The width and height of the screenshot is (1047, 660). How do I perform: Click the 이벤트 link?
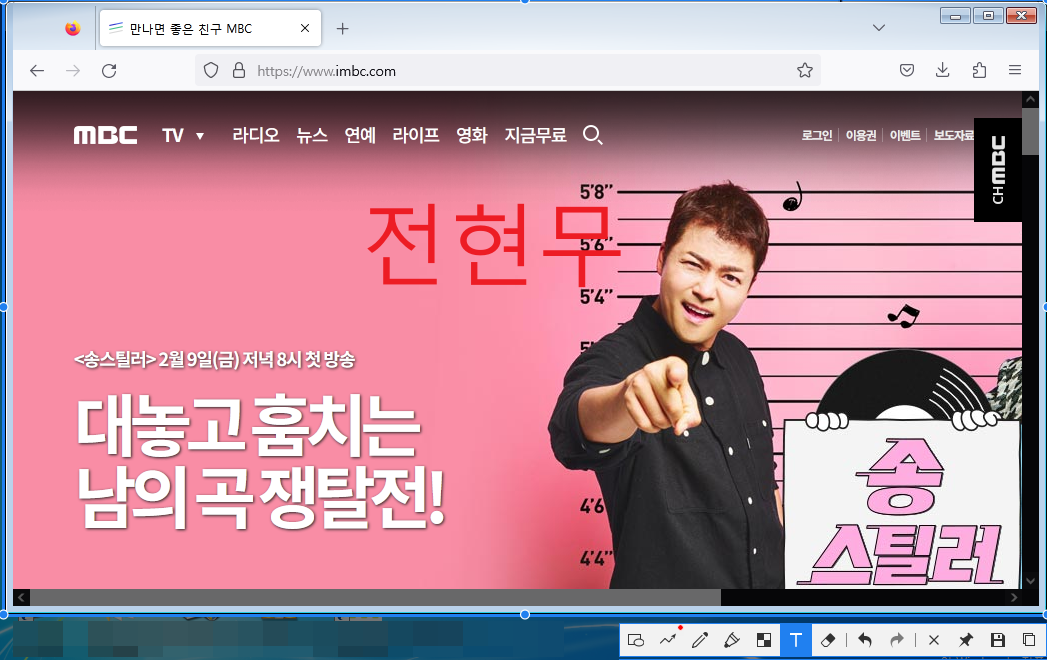click(905, 136)
